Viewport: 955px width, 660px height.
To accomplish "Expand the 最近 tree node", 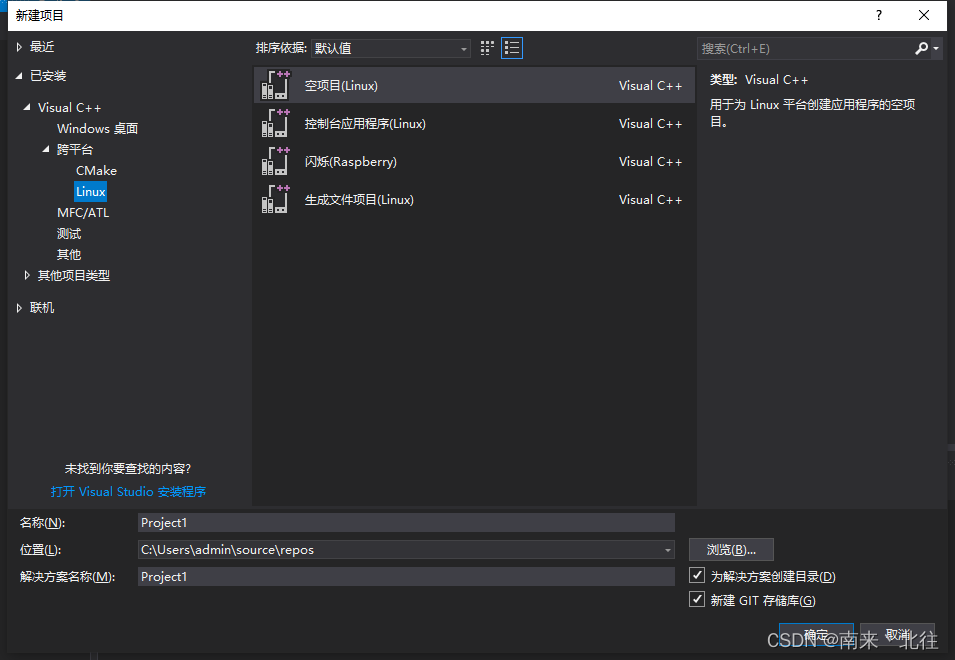I will click(19, 47).
